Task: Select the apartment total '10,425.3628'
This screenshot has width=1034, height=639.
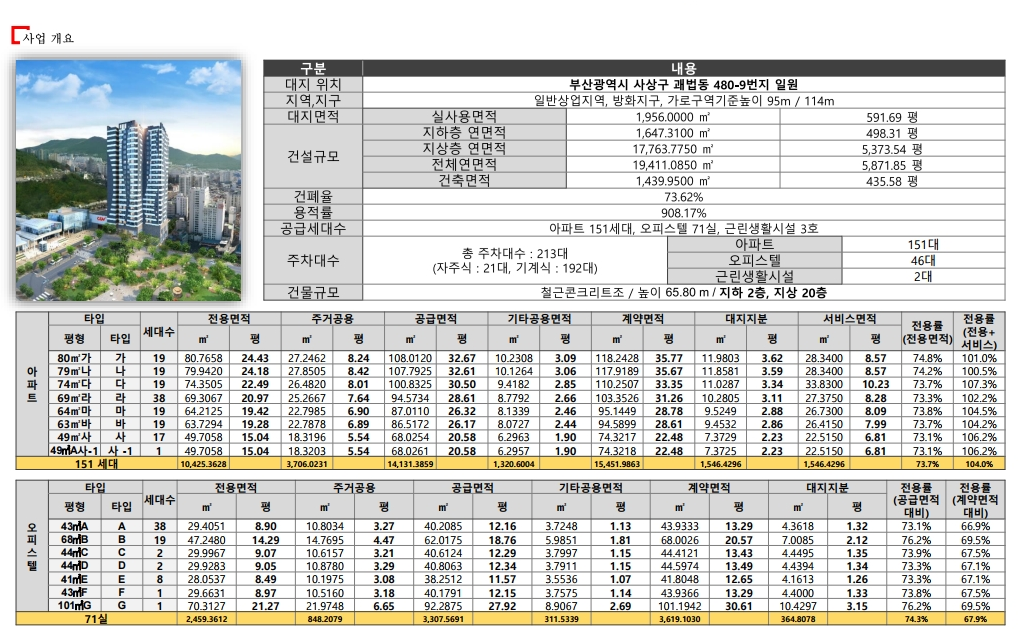Action: pos(204,464)
